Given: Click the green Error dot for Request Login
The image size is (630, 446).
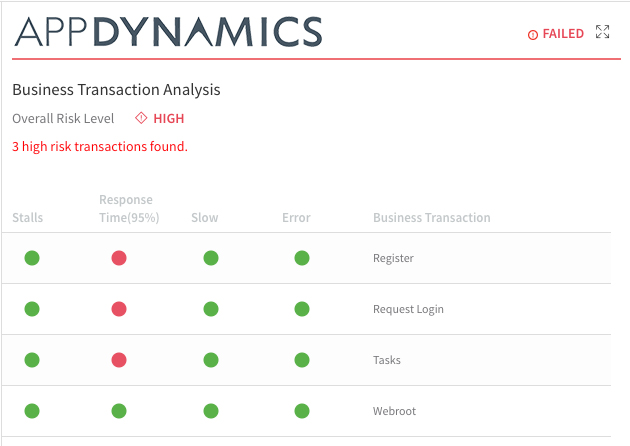Looking at the screenshot, I should pos(302,309).
